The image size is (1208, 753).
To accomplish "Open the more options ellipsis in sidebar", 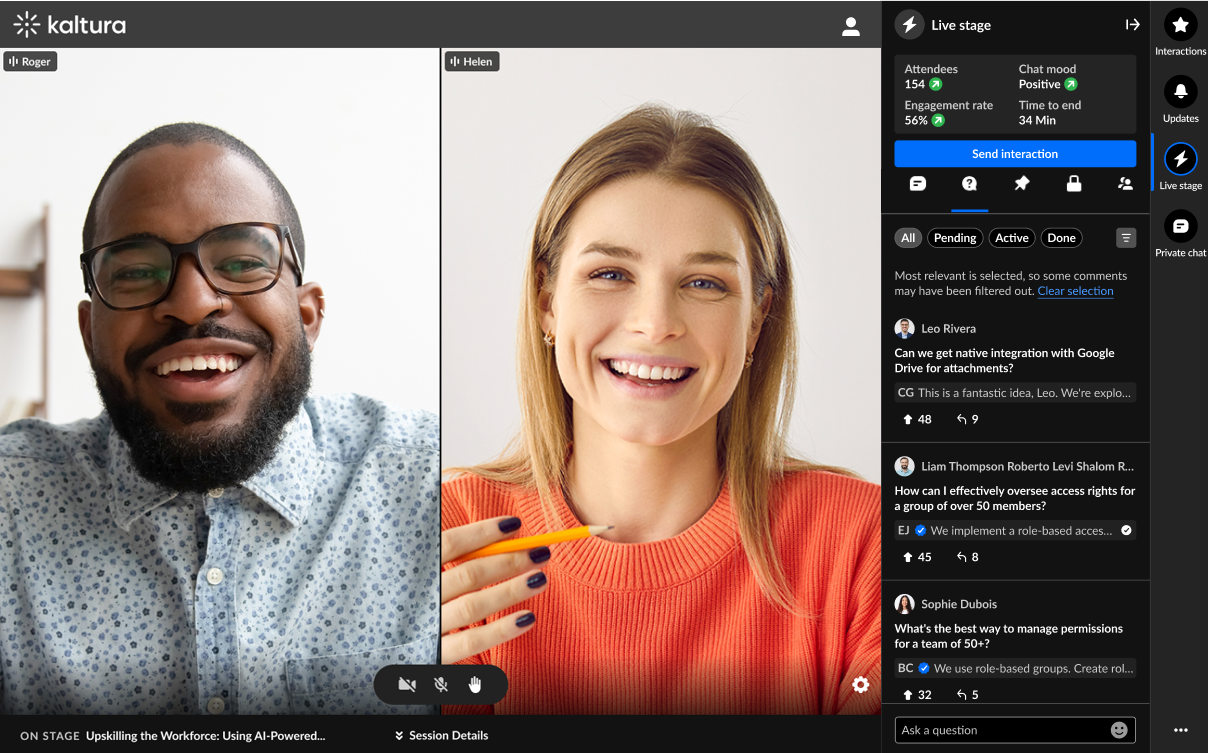I will (1180, 730).
